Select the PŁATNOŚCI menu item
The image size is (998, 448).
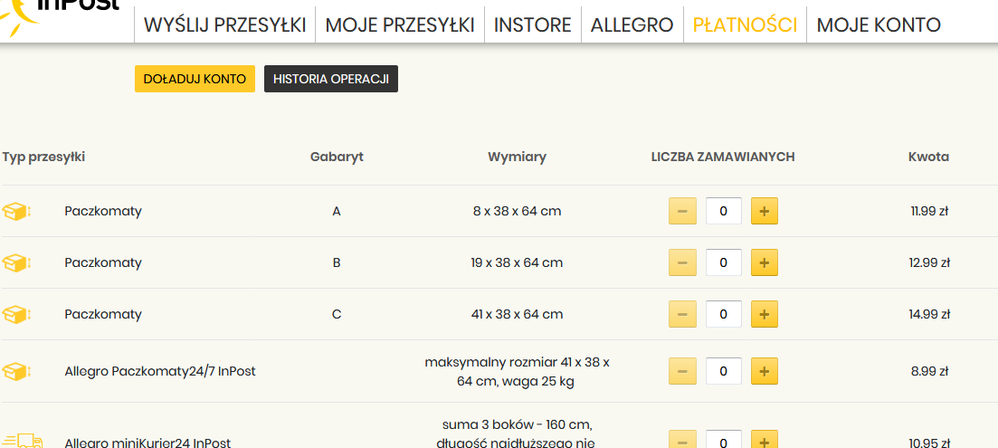(745, 25)
